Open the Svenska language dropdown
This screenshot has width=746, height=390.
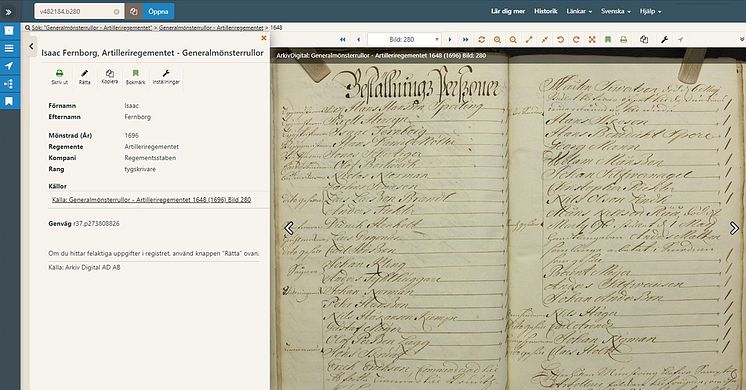616,11
